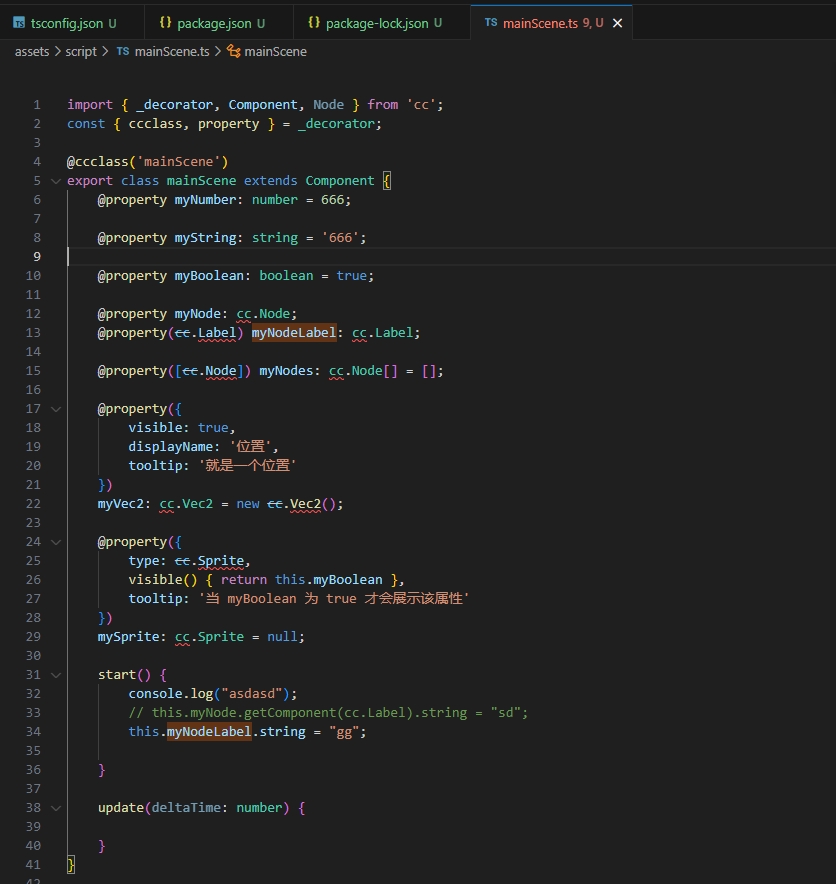Viewport: 836px width, 884px height.
Task: Collapse the update method at line 38
Action: [x=56, y=808]
